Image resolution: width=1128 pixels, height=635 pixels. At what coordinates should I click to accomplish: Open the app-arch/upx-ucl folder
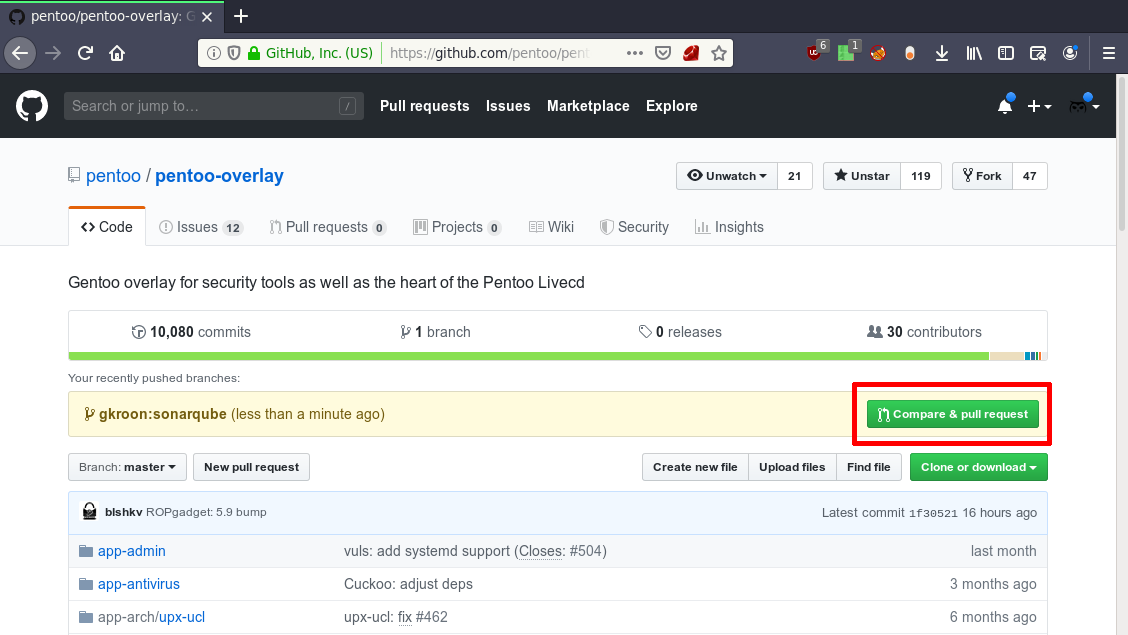click(152, 617)
